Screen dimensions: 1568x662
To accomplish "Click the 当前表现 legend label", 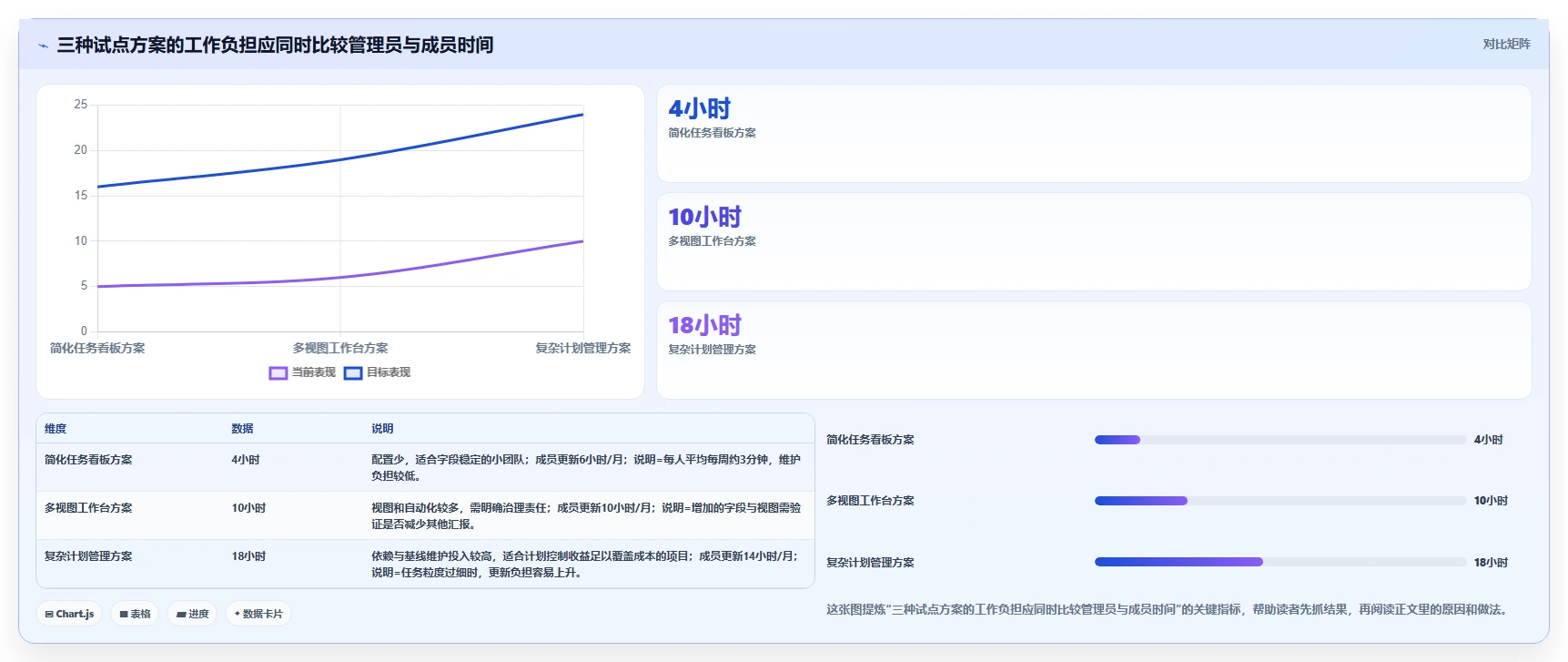I will click(313, 372).
